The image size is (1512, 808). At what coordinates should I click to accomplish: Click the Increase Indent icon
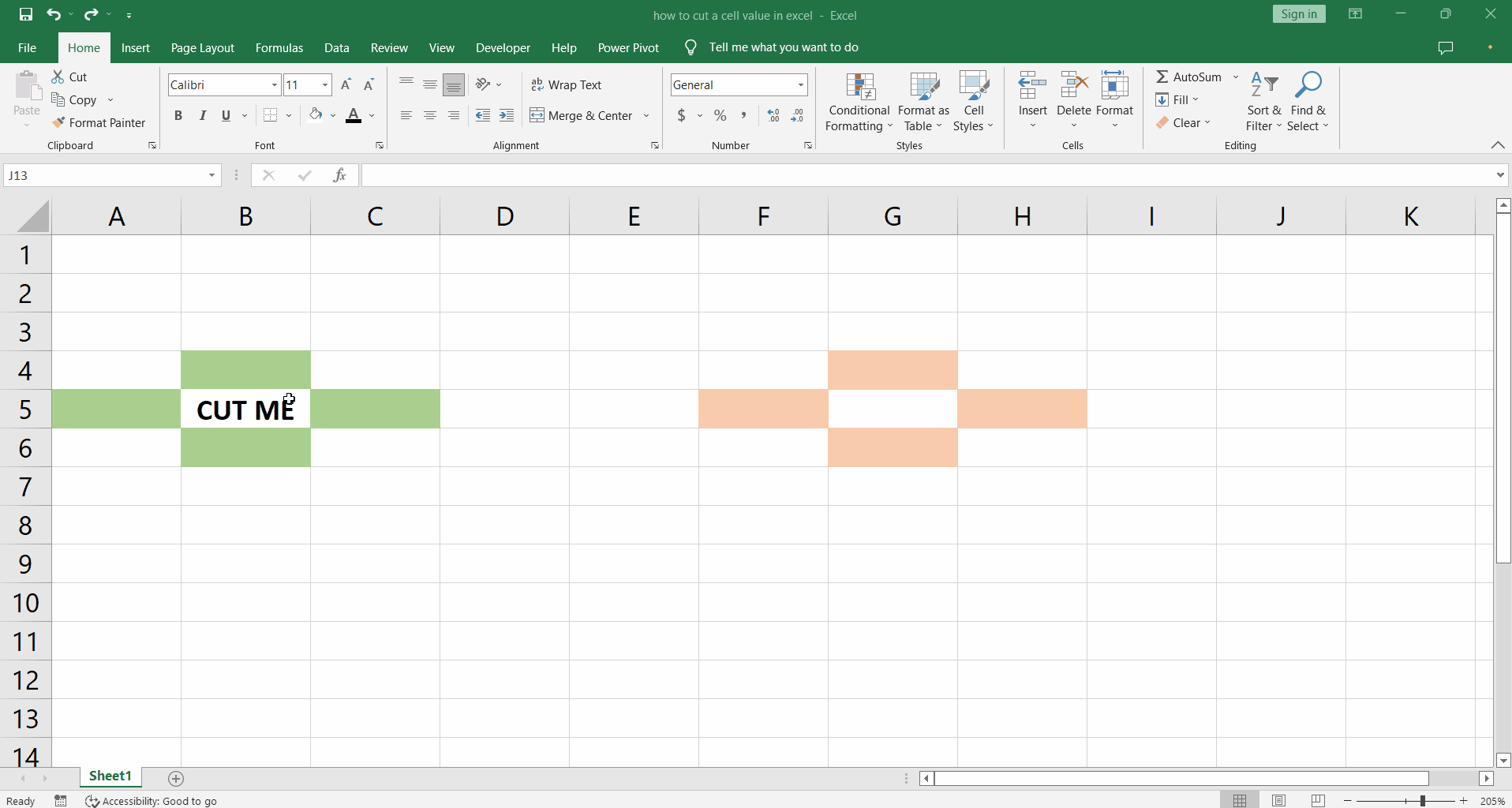(x=507, y=115)
